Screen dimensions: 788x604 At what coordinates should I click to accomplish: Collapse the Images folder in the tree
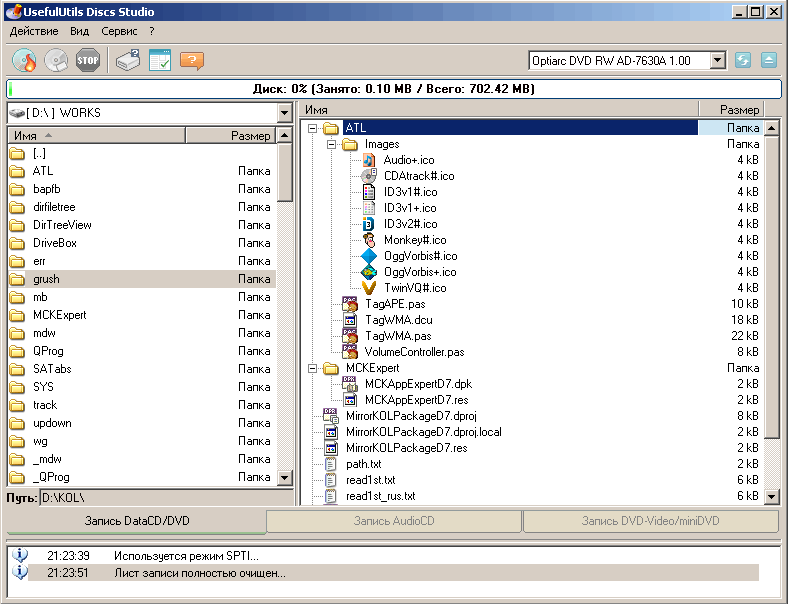331,144
